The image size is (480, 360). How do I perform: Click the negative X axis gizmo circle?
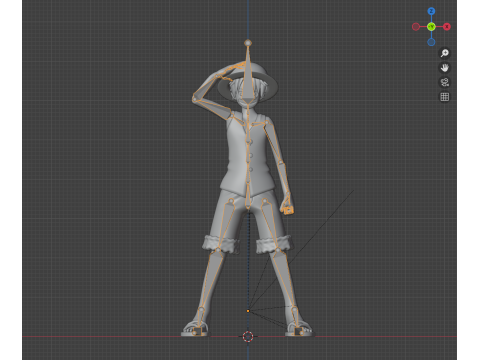pos(416,27)
